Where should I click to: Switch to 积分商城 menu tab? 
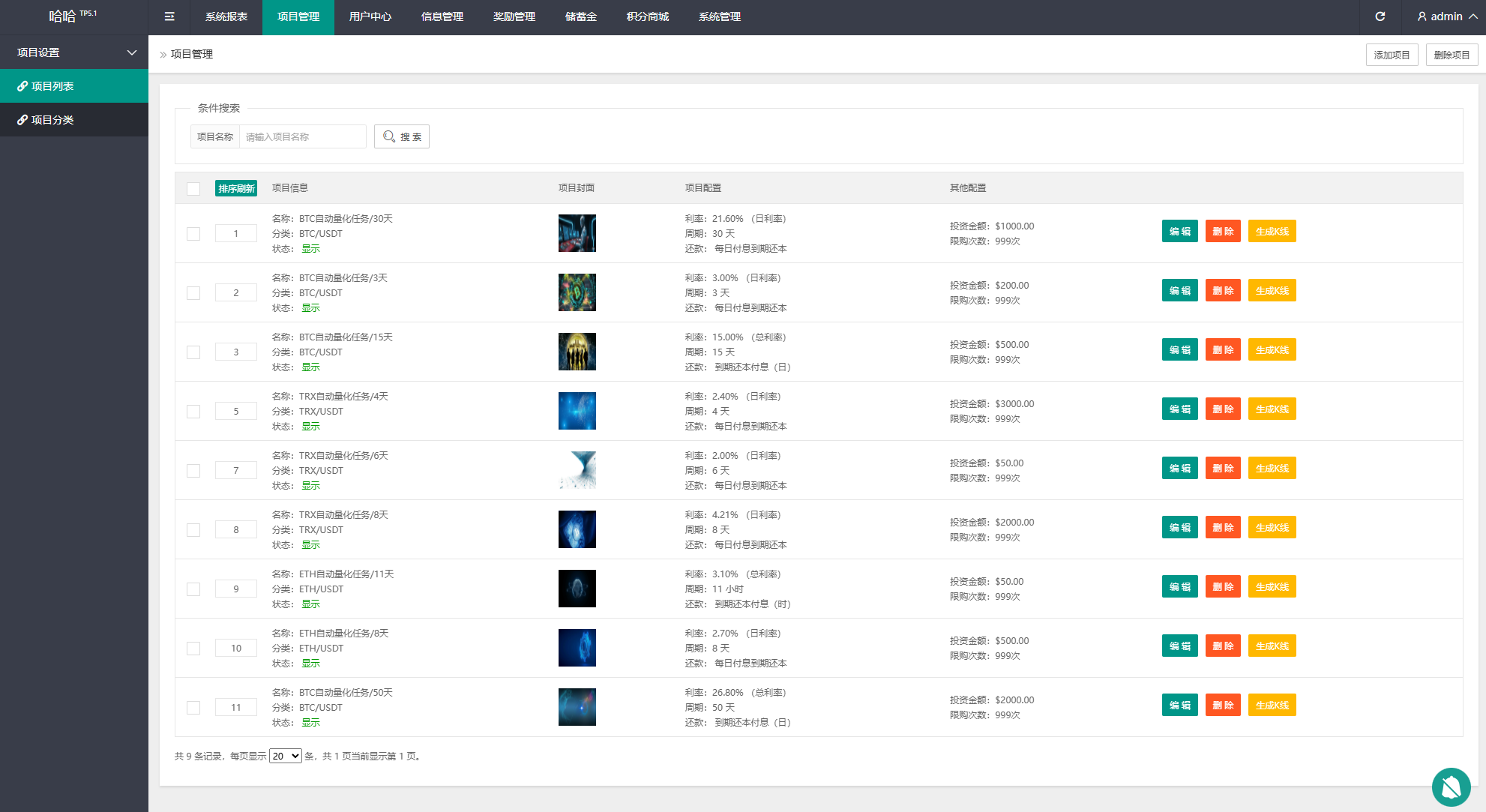647,16
